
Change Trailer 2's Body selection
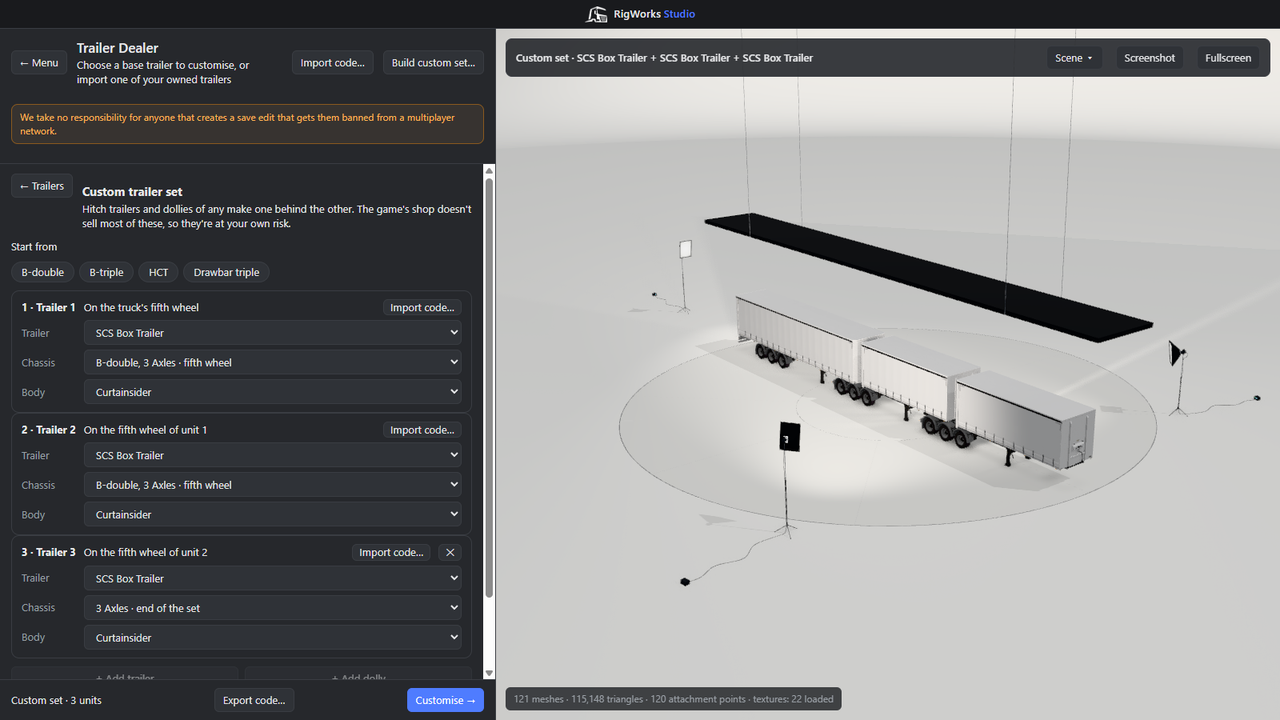point(273,515)
